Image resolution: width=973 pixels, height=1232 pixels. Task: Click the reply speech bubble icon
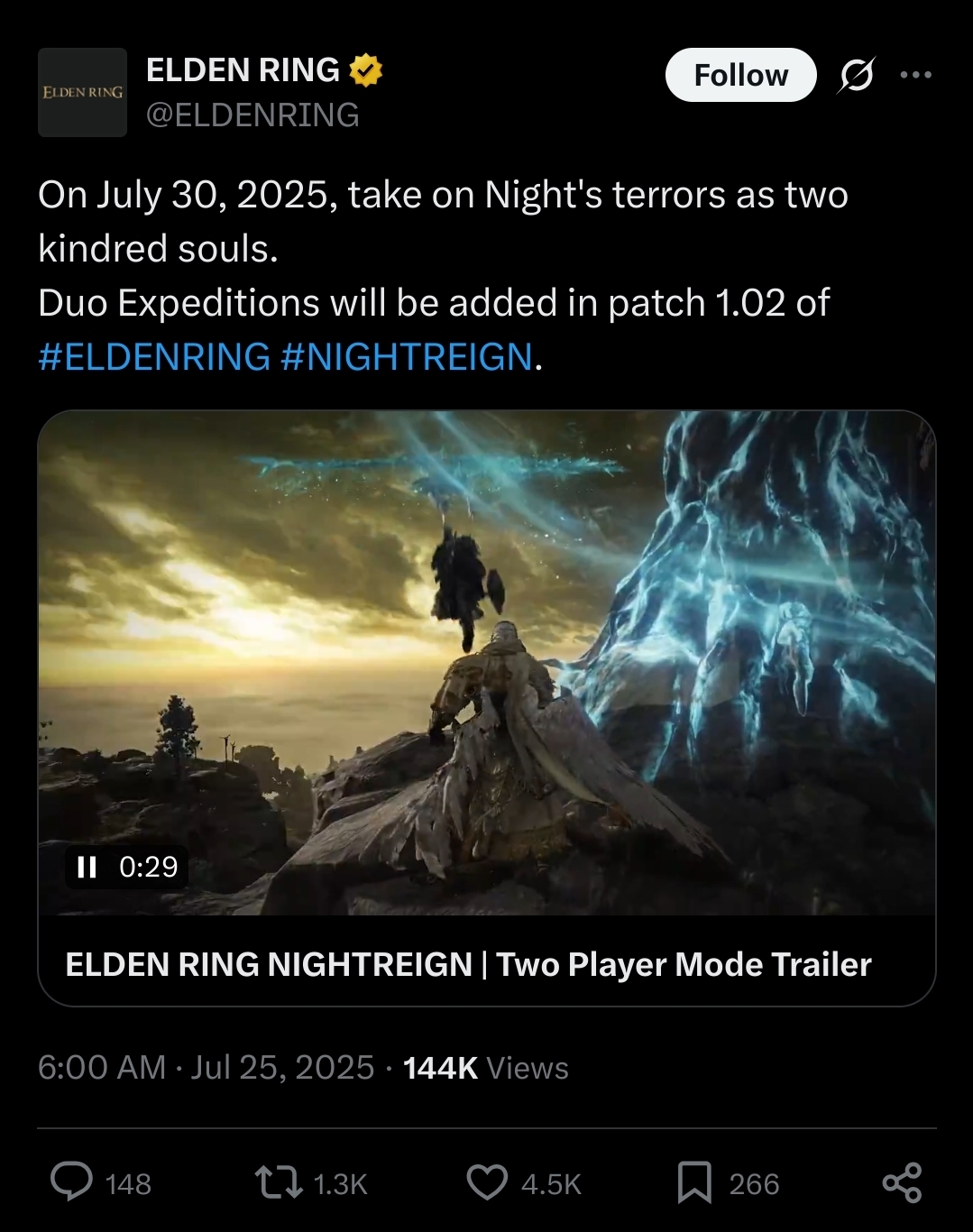[x=71, y=1182]
